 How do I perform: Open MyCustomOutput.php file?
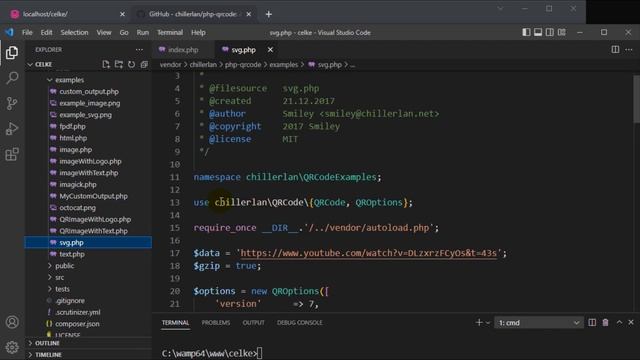93,196
